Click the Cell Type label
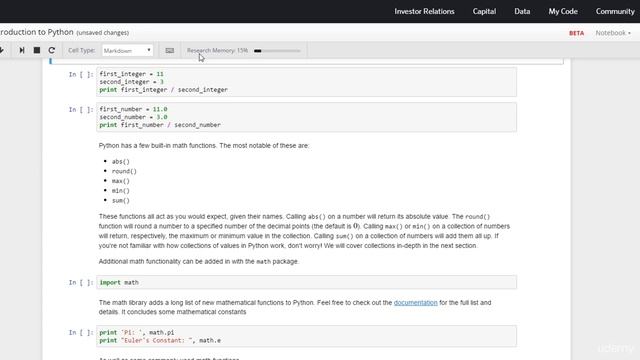The image size is (640, 360). pos(82,50)
